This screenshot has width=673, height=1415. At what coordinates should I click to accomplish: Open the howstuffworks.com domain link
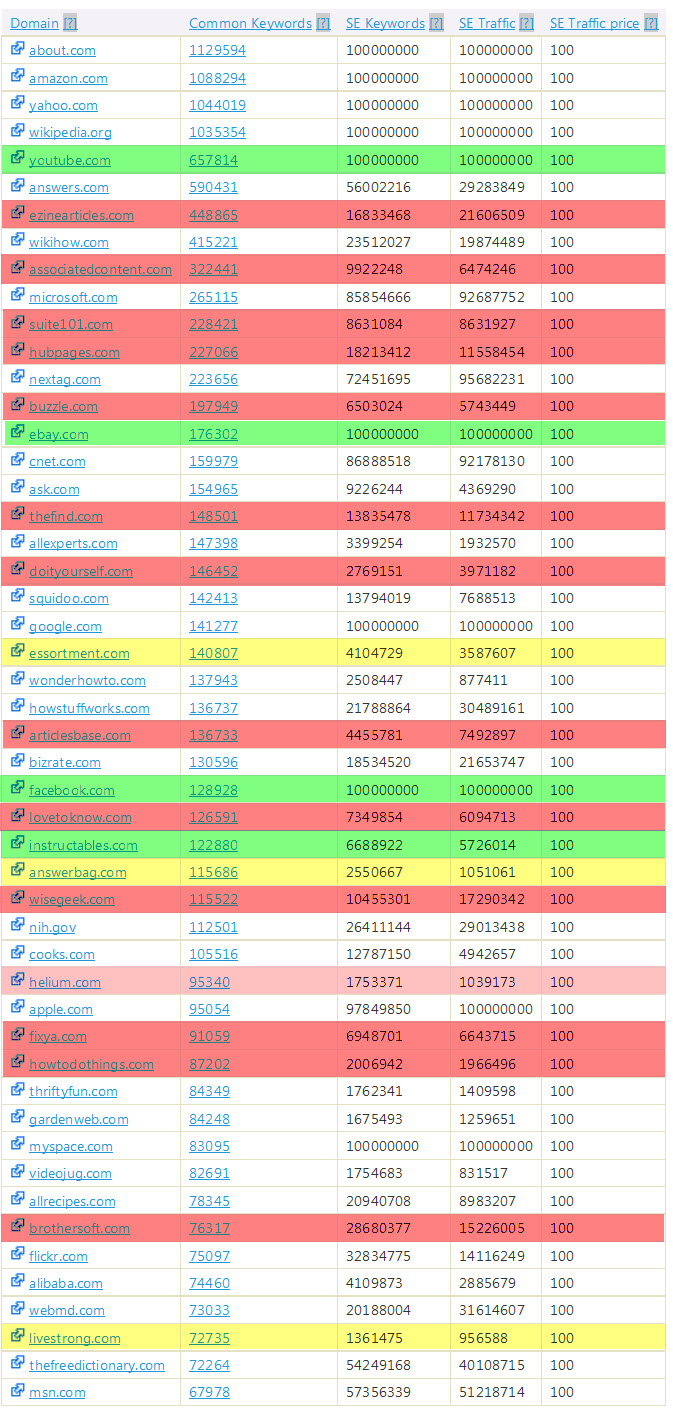(89, 708)
